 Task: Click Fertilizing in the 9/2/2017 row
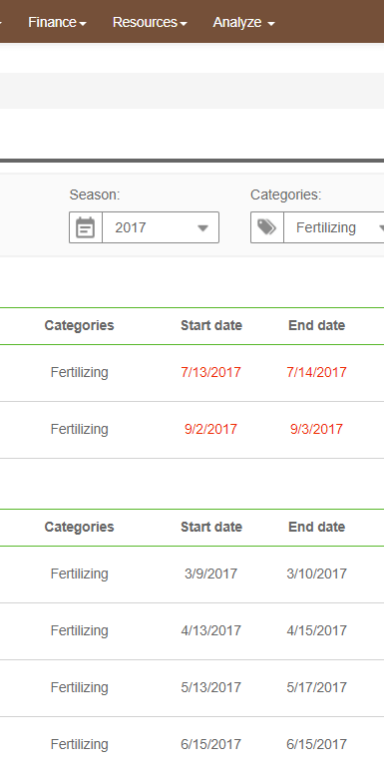pyautogui.click(x=79, y=429)
